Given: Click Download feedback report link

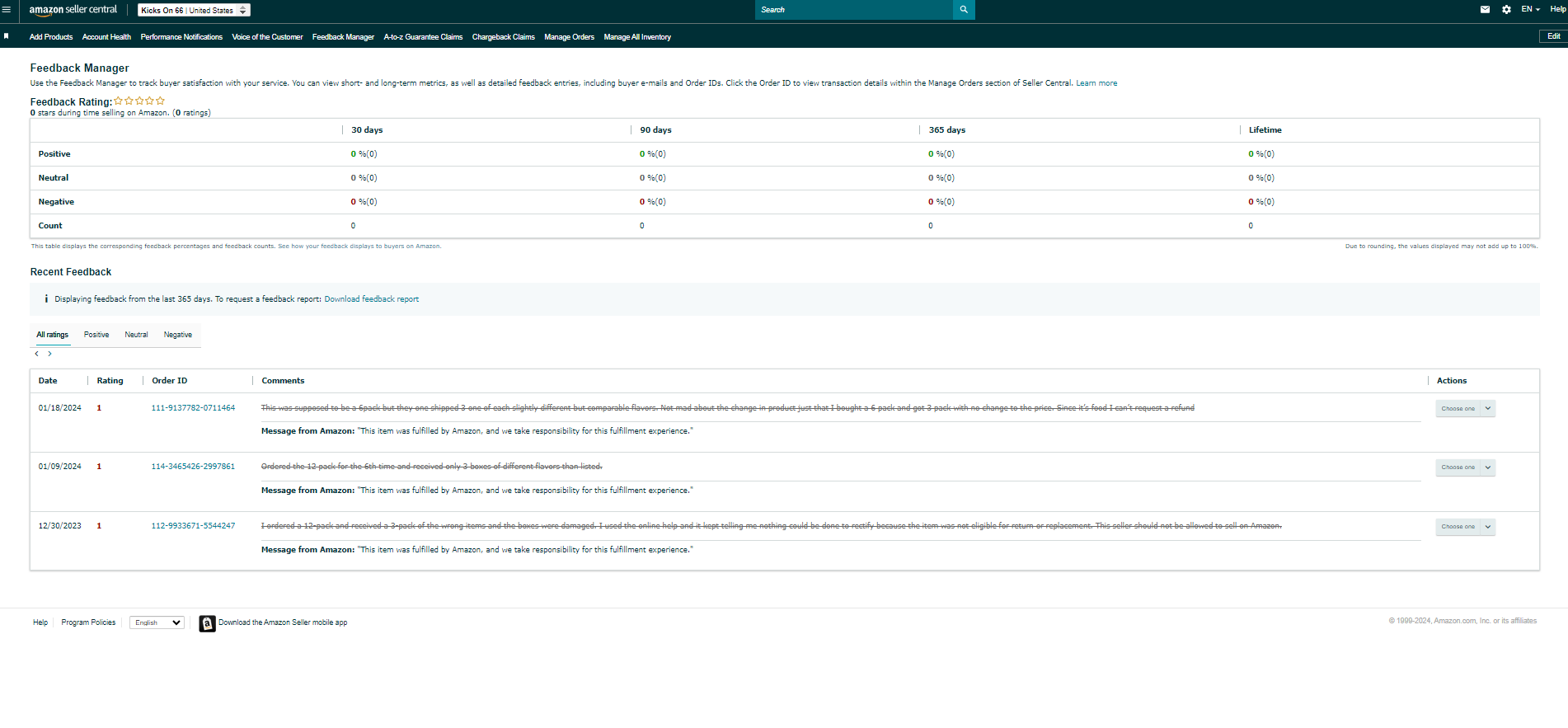Looking at the screenshot, I should click(372, 299).
